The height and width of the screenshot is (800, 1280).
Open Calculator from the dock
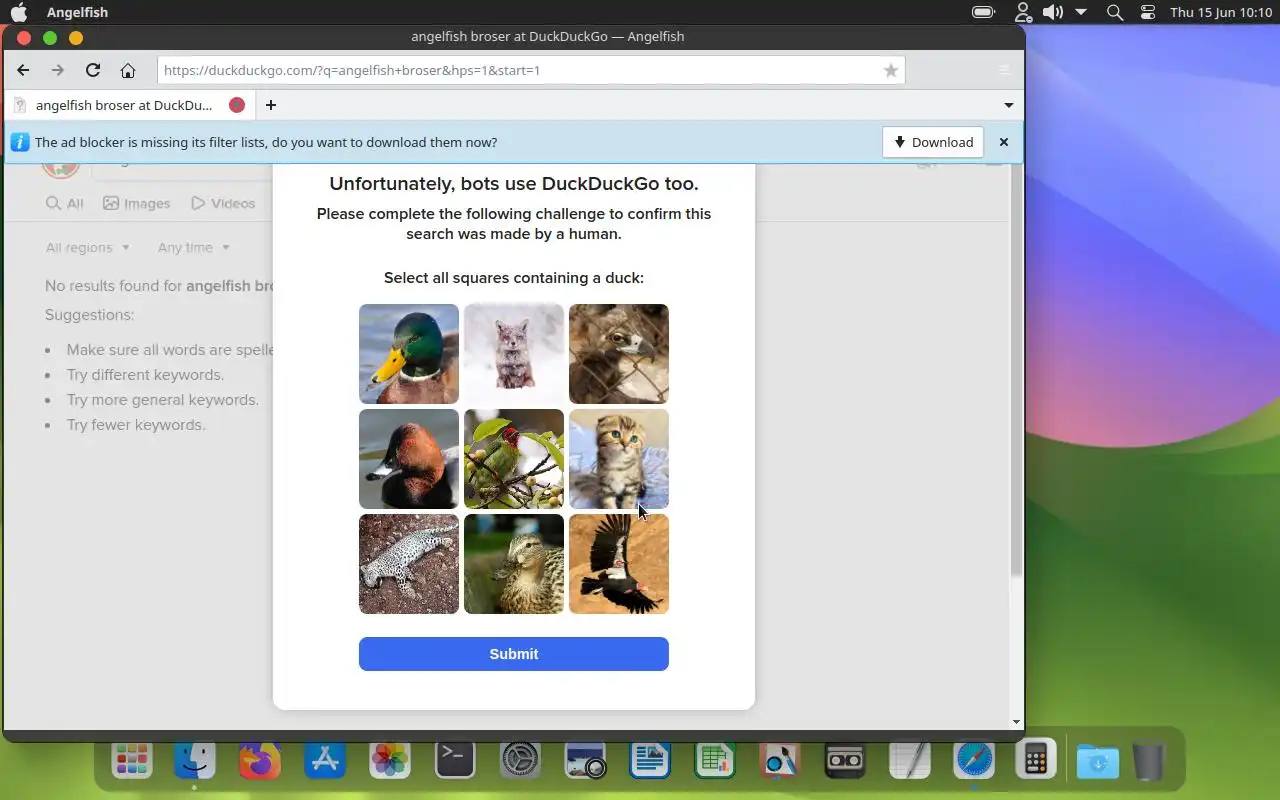pos(1036,760)
